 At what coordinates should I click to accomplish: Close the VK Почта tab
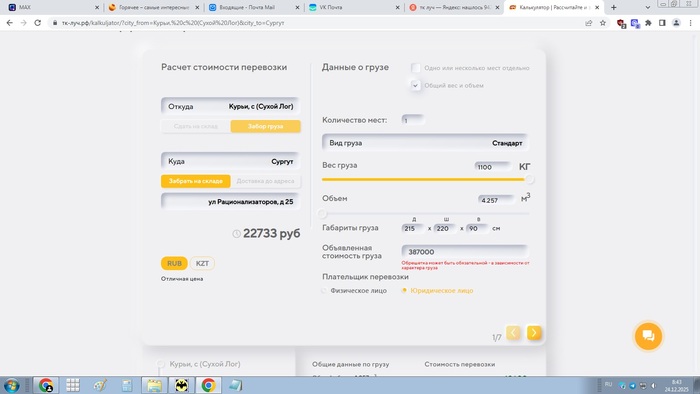397,8
